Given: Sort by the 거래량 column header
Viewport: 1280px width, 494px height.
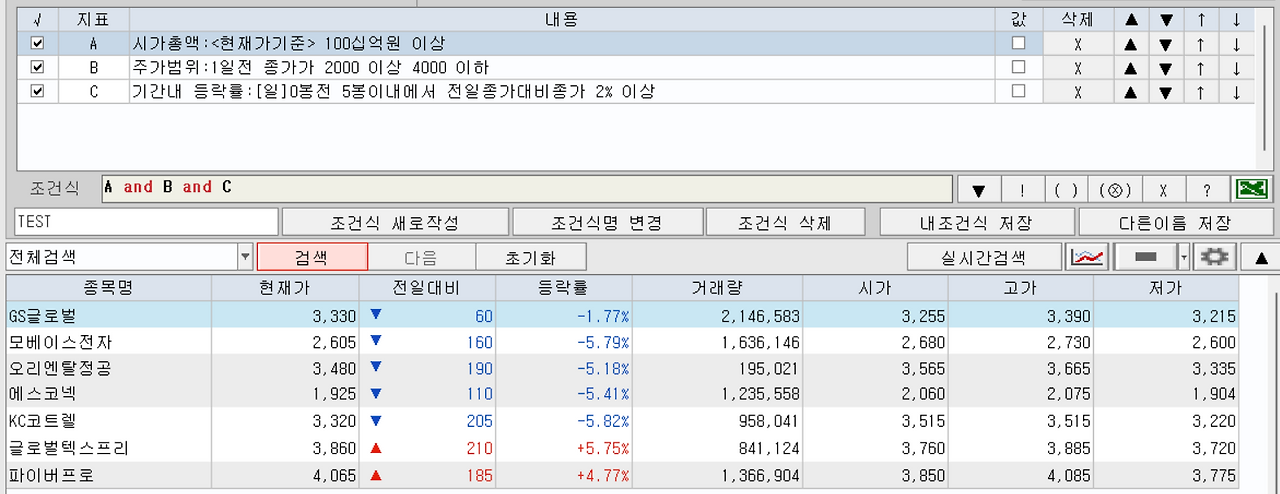Looking at the screenshot, I should tap(720, 288).
